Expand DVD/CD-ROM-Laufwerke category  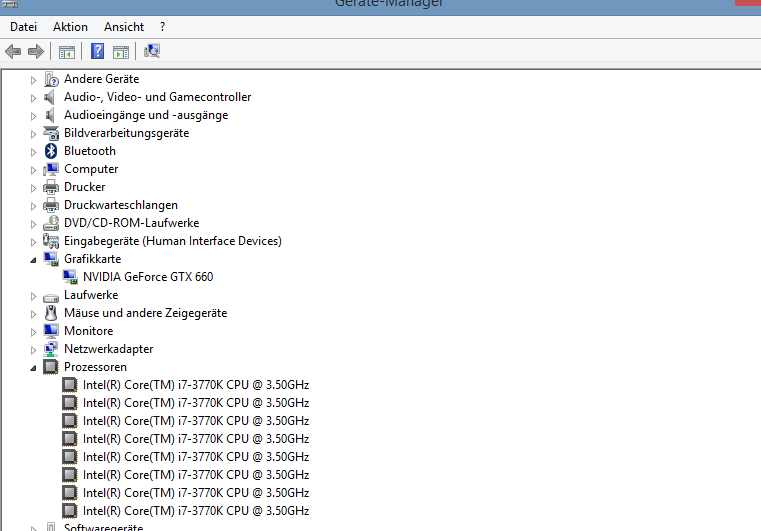pos(33,224)
